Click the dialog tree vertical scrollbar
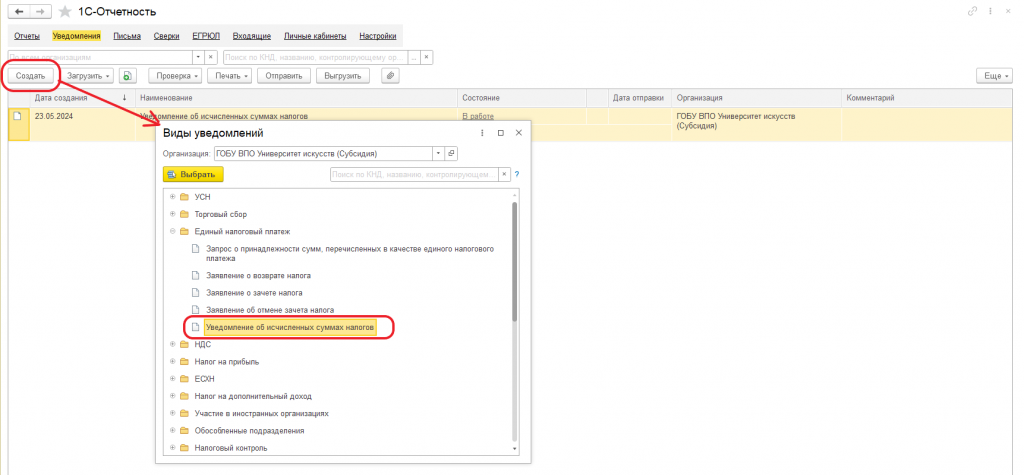 pyautogui.click(x=515, y=261)
